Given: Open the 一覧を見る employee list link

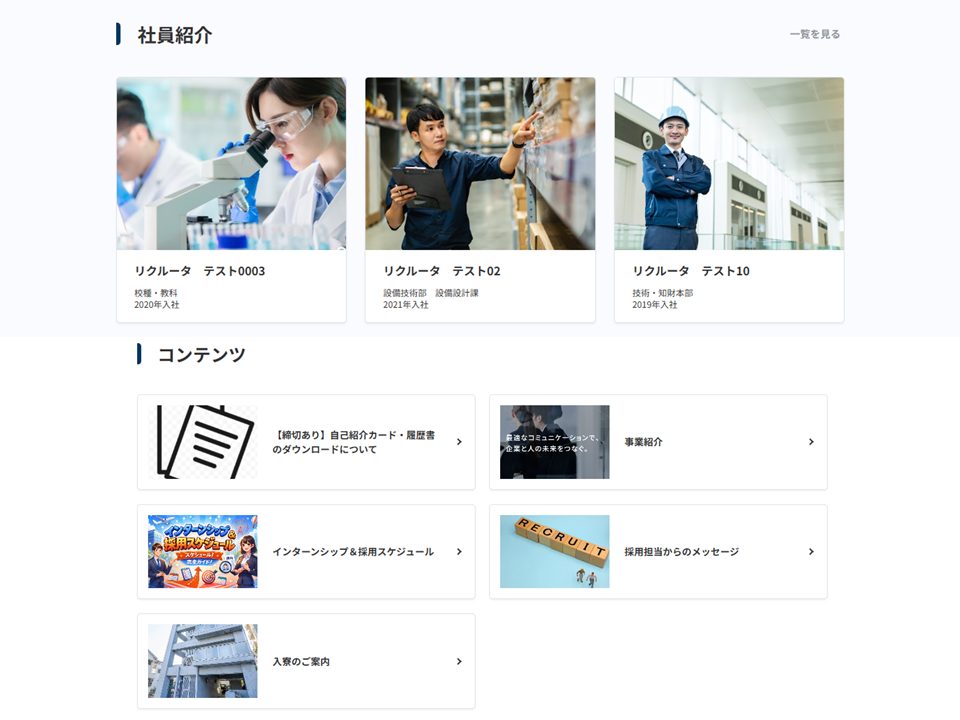Looking at the screenshot, I should (812, 33).
